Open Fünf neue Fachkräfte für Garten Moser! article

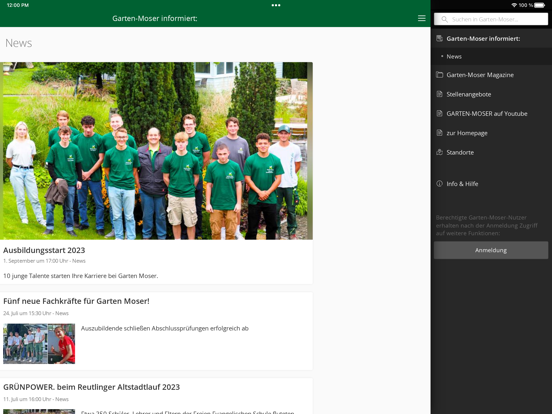tap(76, 301)
